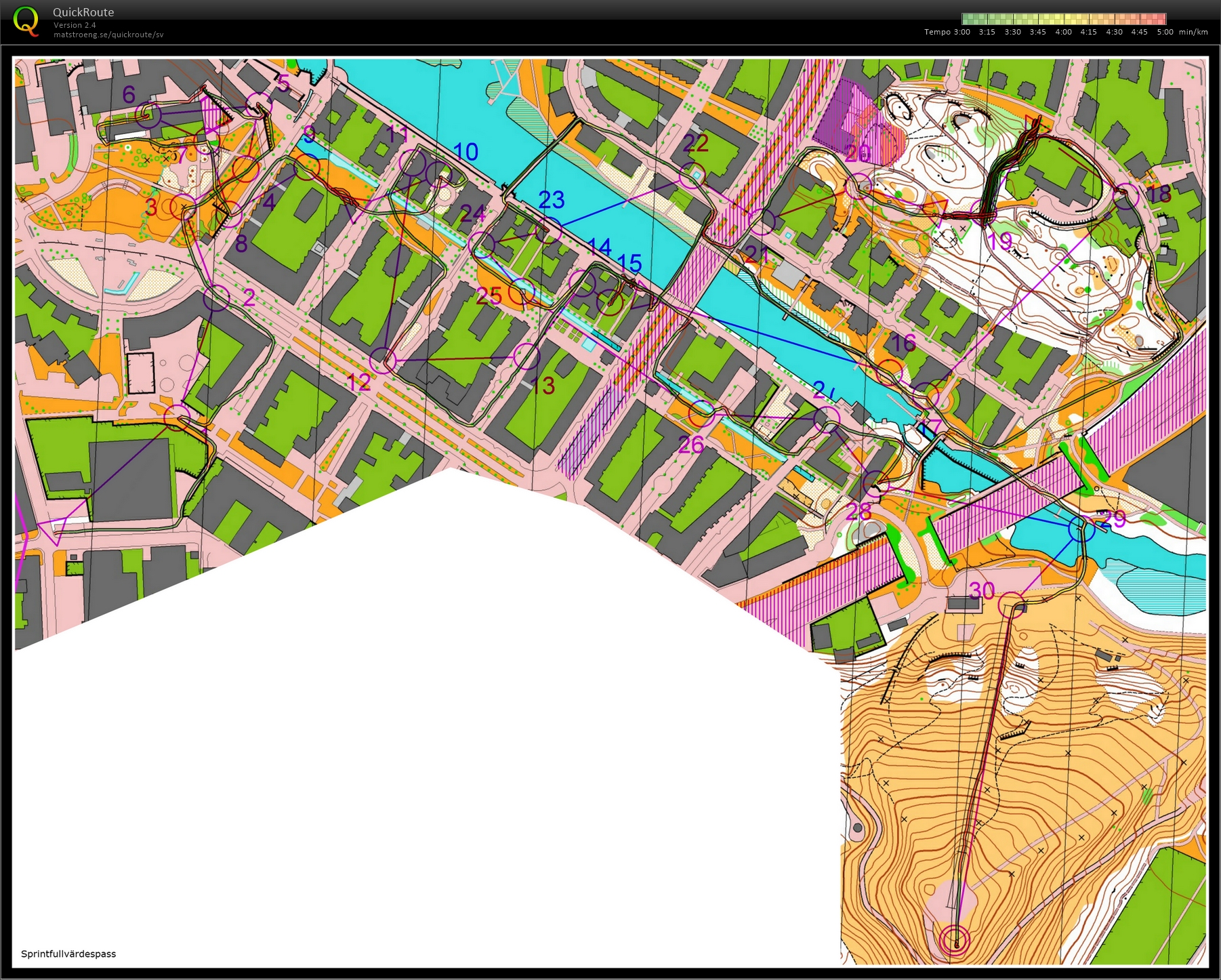This screenshot has width=1221, height=980.
Task: Click the 4:45 tempo legend value
Action: [1139, 32]
